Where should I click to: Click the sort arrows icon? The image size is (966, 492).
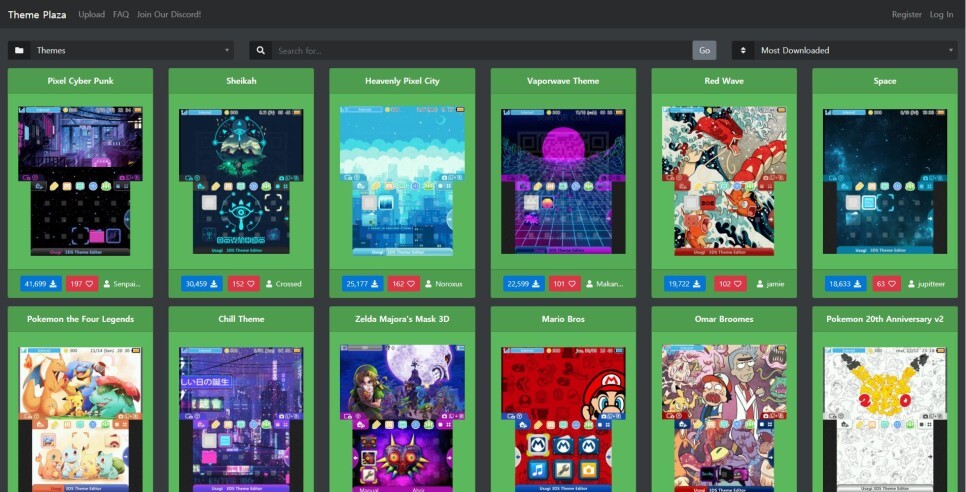click(x=743, y=50)
